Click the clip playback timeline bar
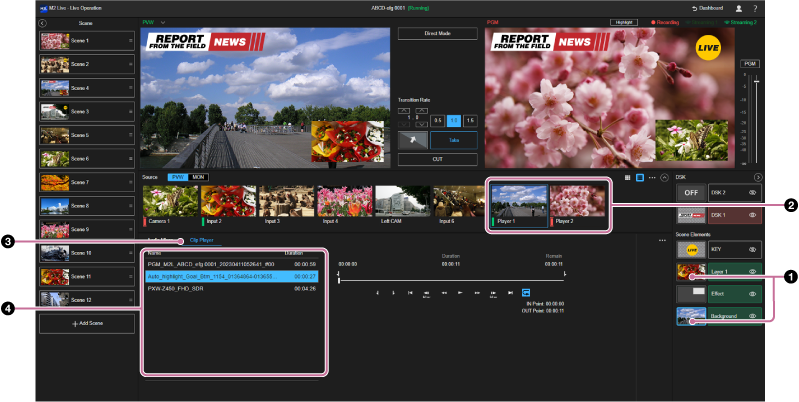This screenshot has height=402, width=799. click(450, 279)
